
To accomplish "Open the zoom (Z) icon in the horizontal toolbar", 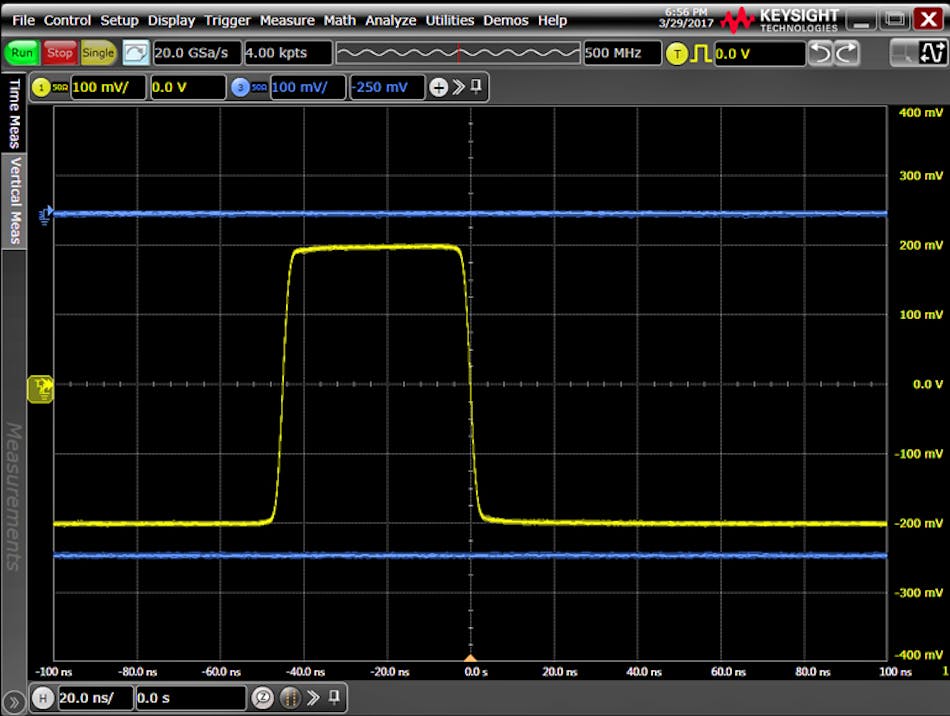I will pyautogui.click(x=261, y=698).
